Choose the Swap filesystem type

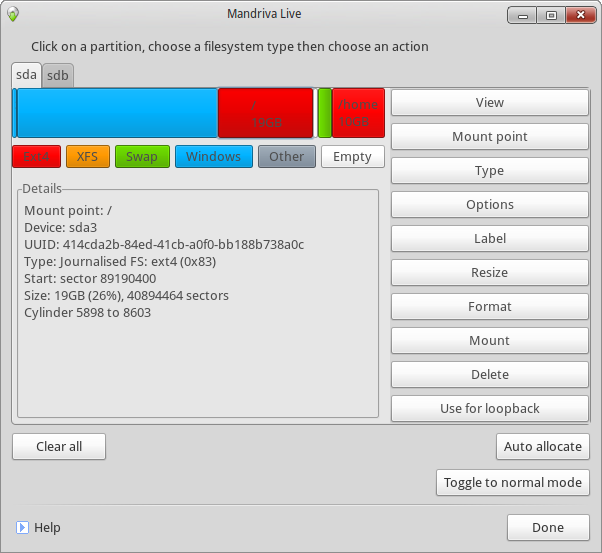(142, 157)
